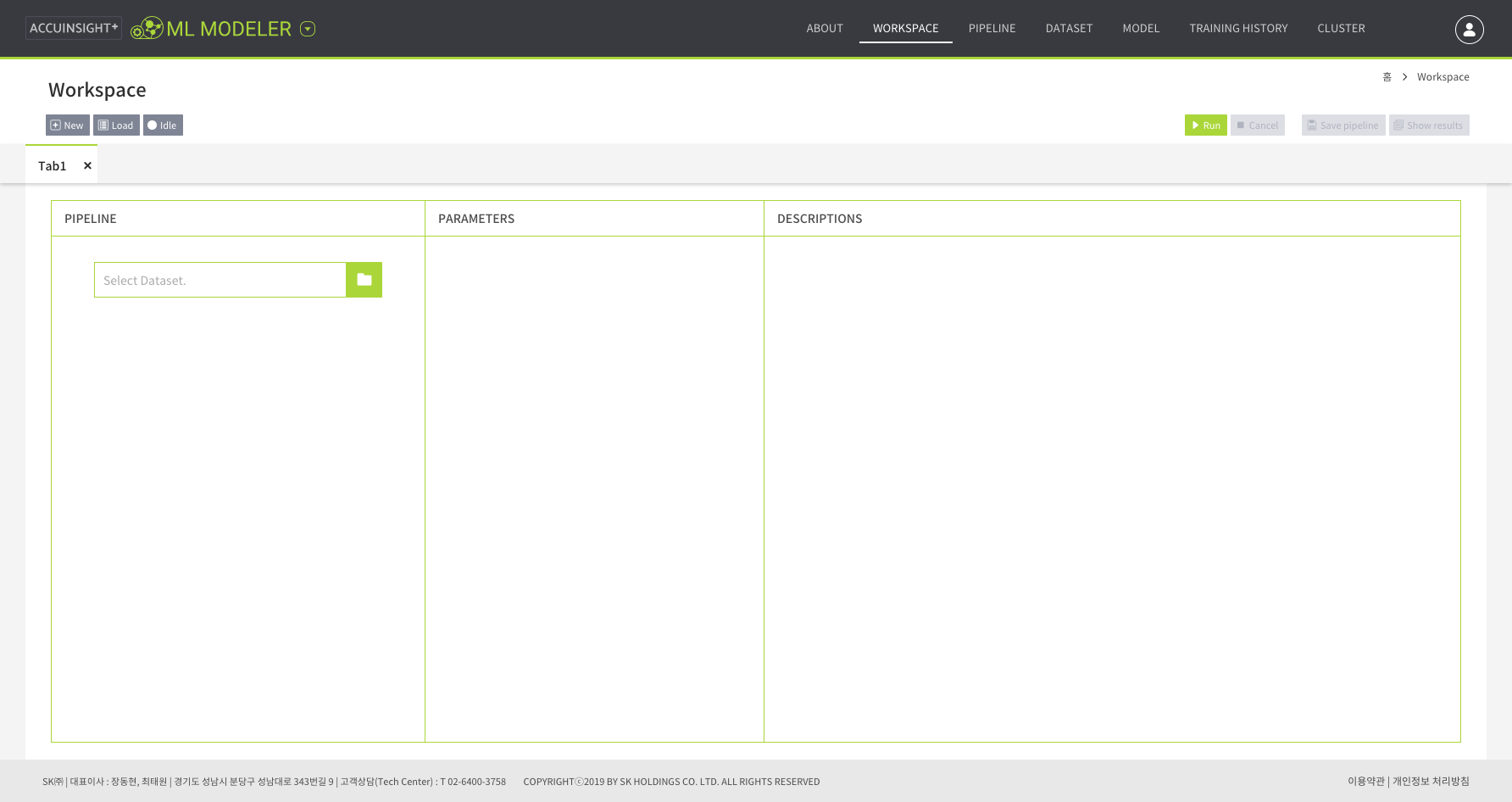Open the user profile icon
The width and height of the screenshot is (1512, 802).
pyautogui.click(x=1469, y=29)
